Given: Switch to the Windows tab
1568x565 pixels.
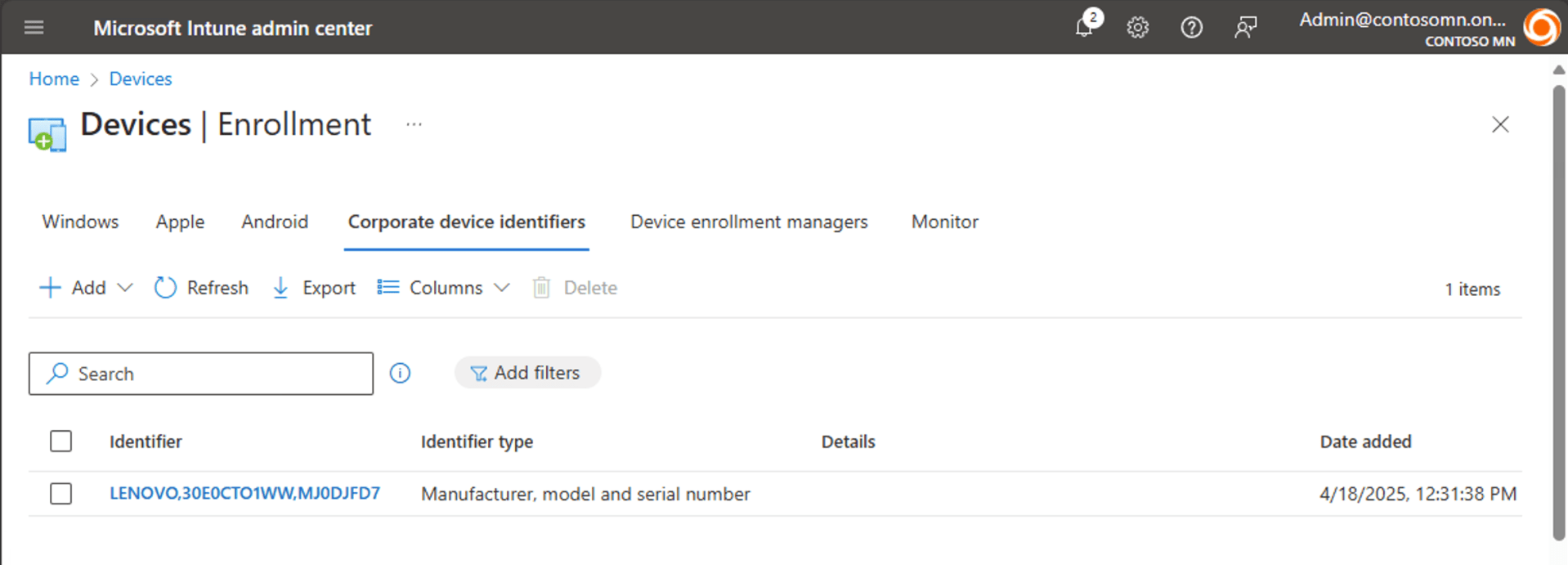Looking at the screenshot, I should coord(80,222).
